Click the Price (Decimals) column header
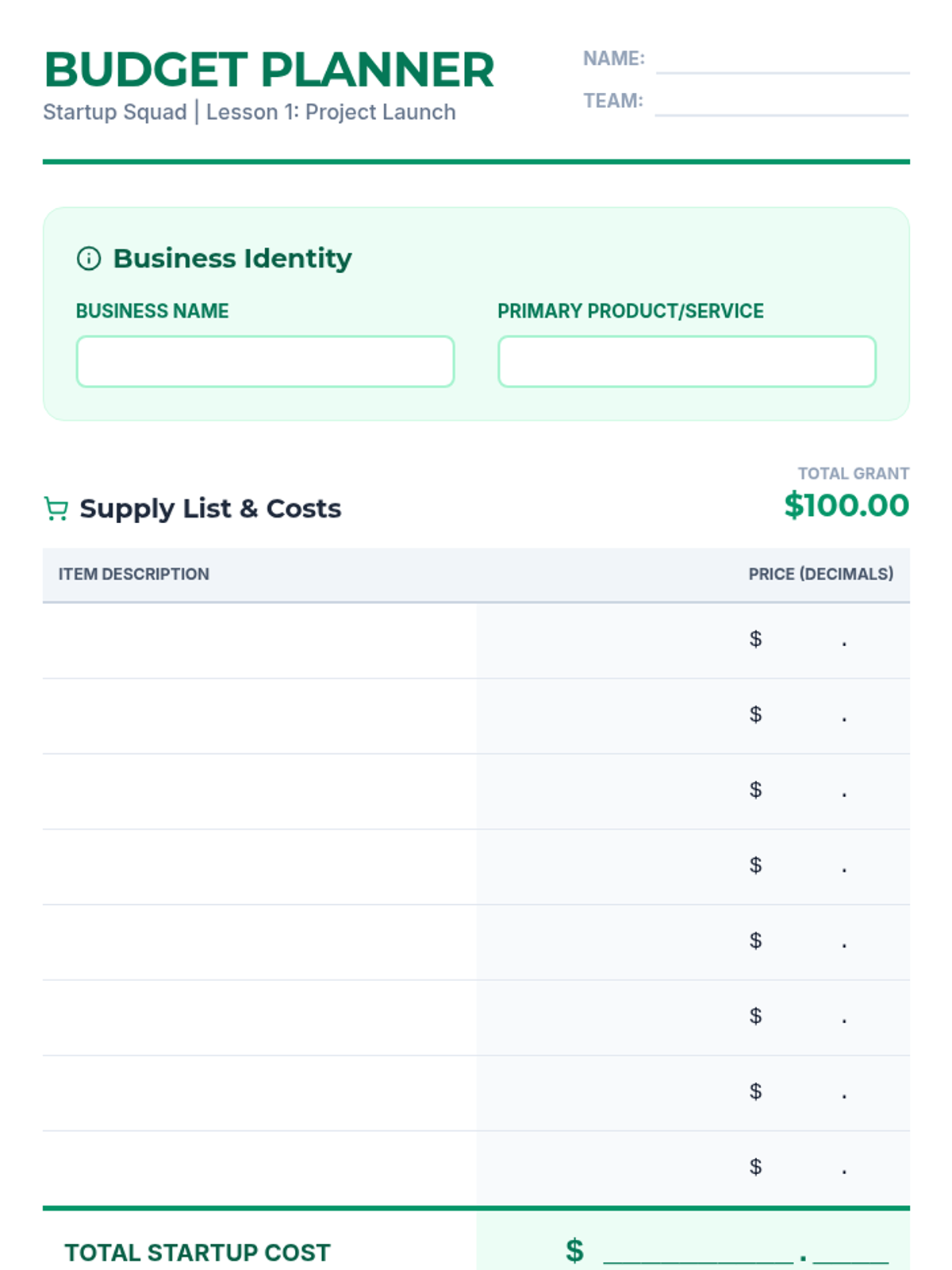 820,574
